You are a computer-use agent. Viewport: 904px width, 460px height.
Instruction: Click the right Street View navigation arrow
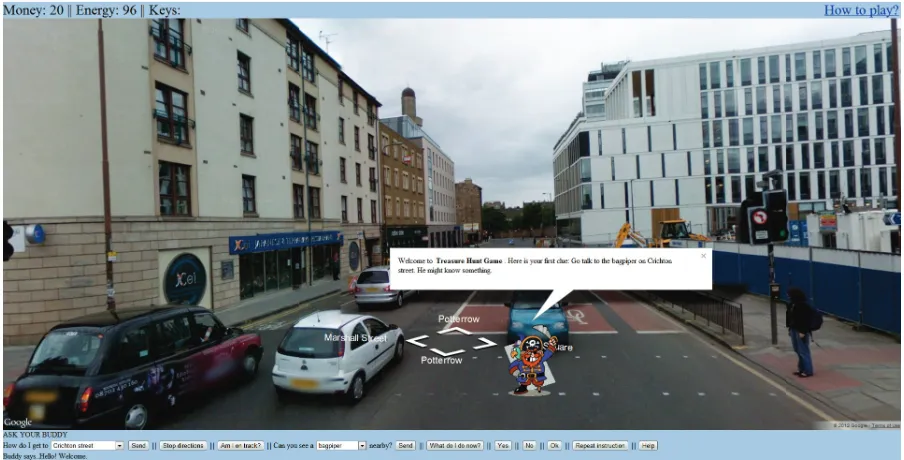485,342
